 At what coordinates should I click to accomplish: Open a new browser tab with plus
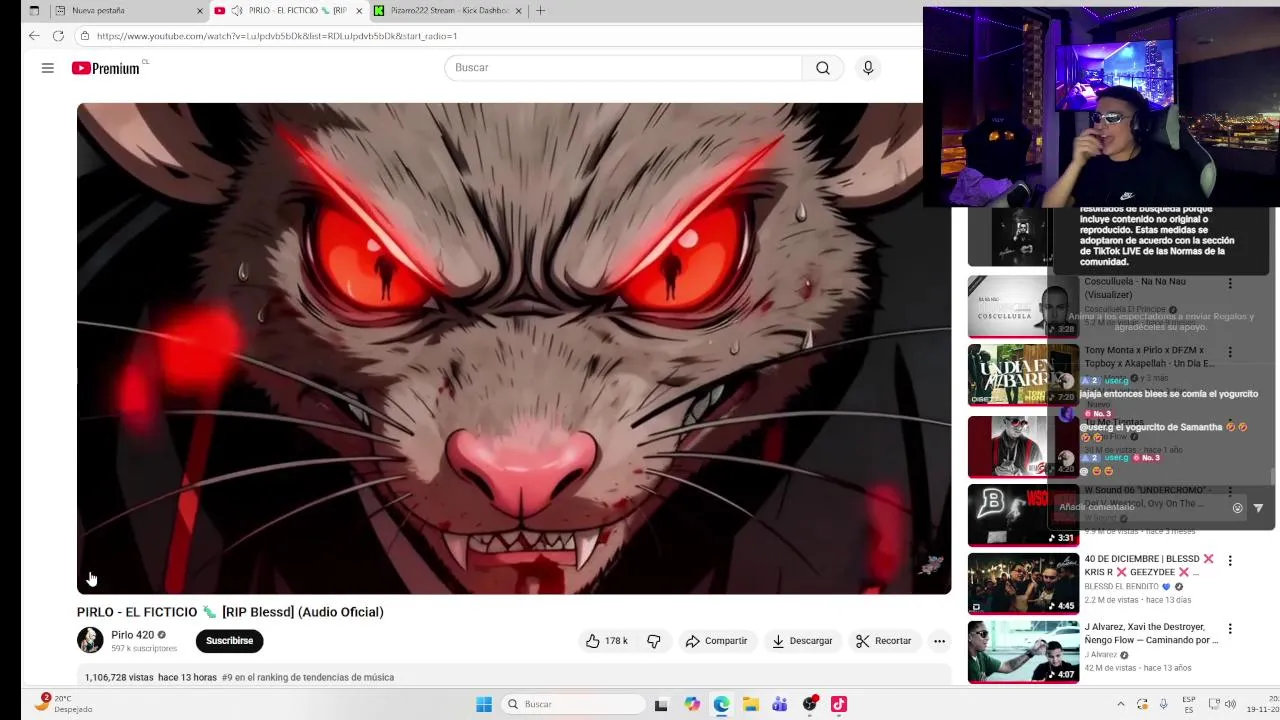540,11
